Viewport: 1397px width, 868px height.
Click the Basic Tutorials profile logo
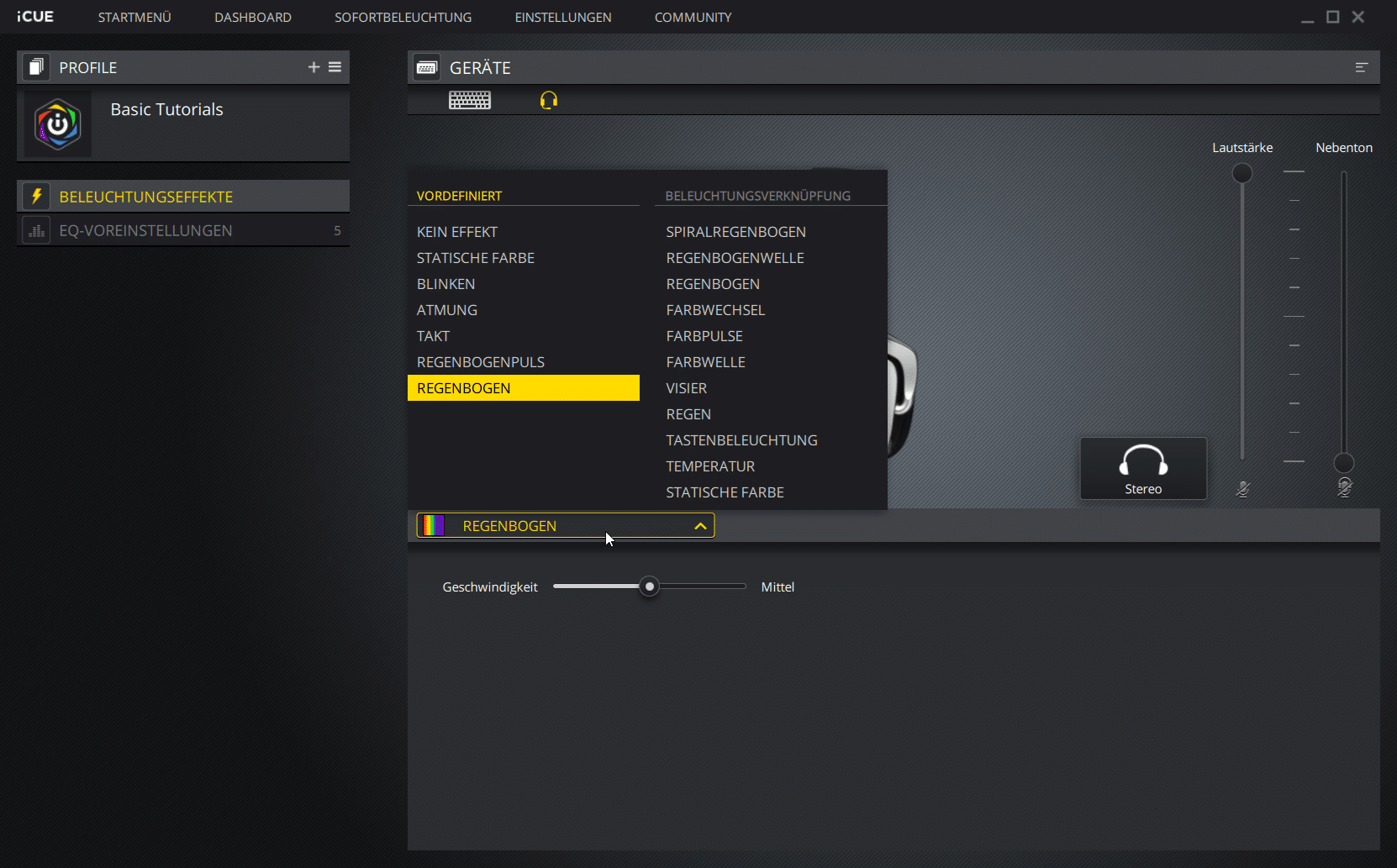click(58, 124)
